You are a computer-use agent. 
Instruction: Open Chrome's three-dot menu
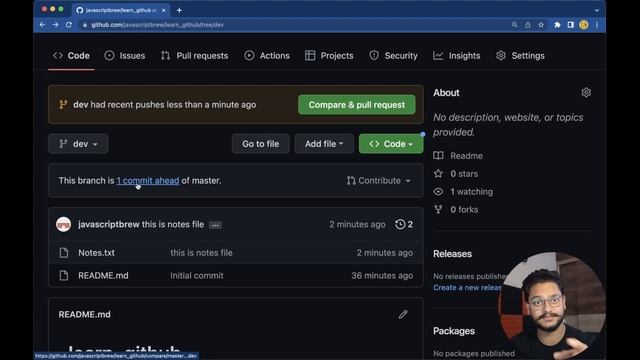tap(597, 25)
